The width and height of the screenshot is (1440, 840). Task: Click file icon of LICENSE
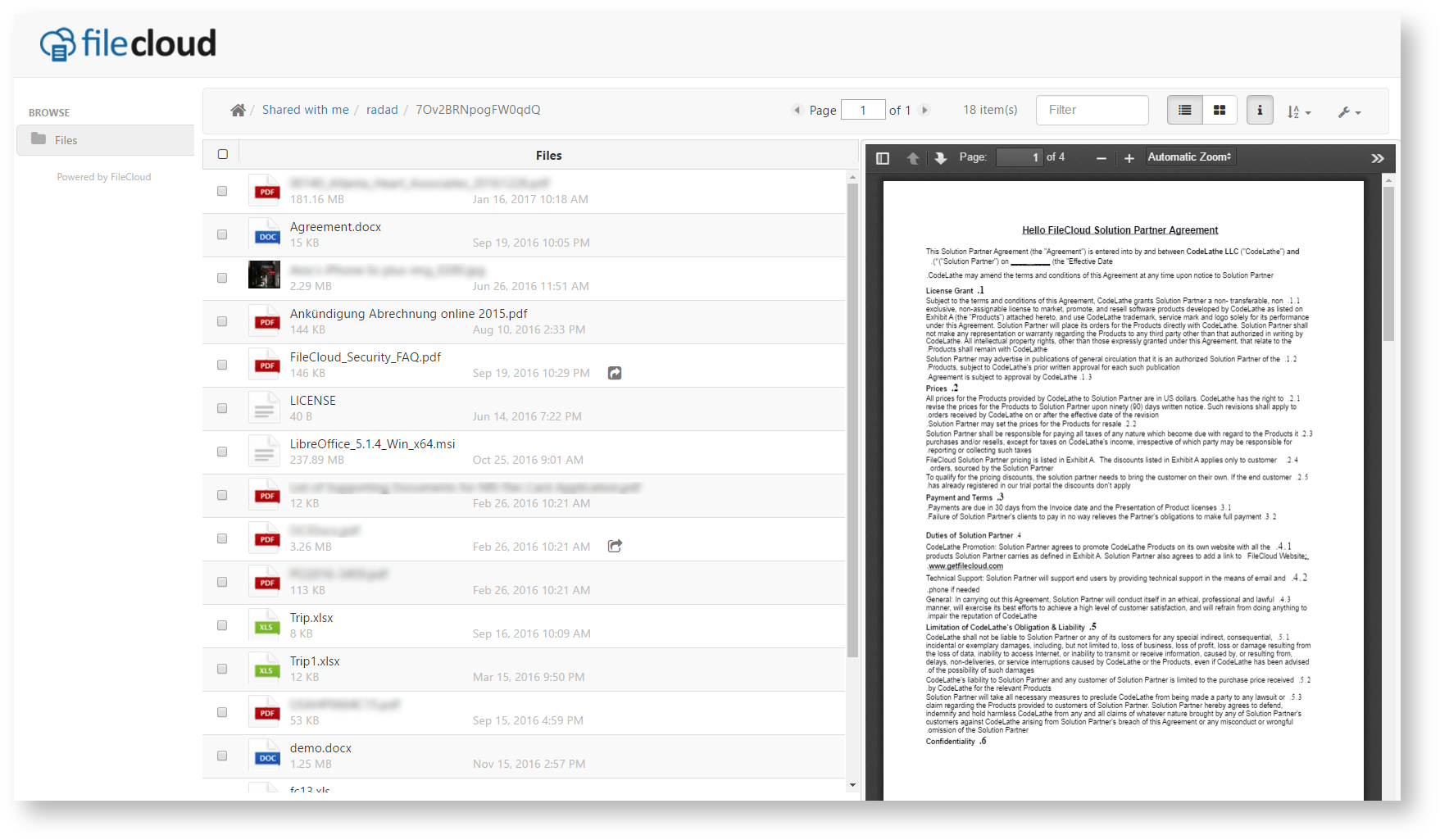(x=265, y=408)
